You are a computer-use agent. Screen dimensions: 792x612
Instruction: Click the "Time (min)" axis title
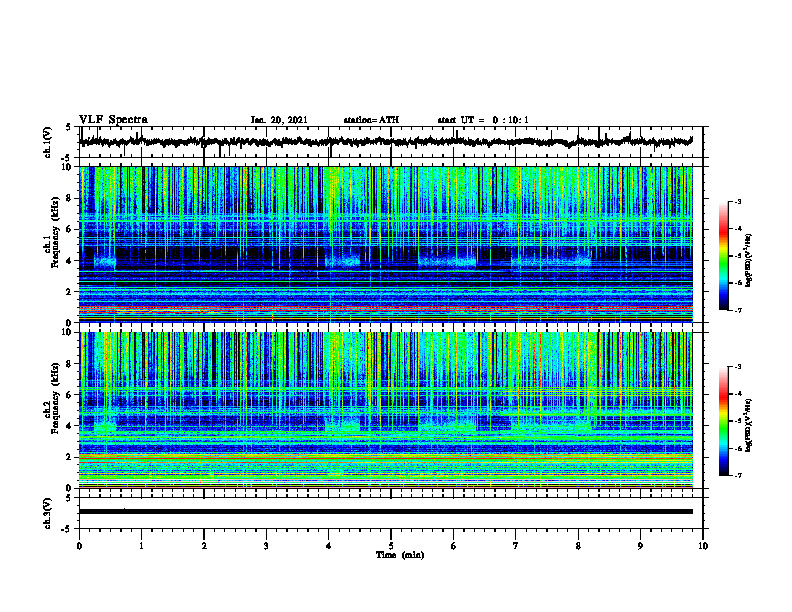tap(400, 555)
